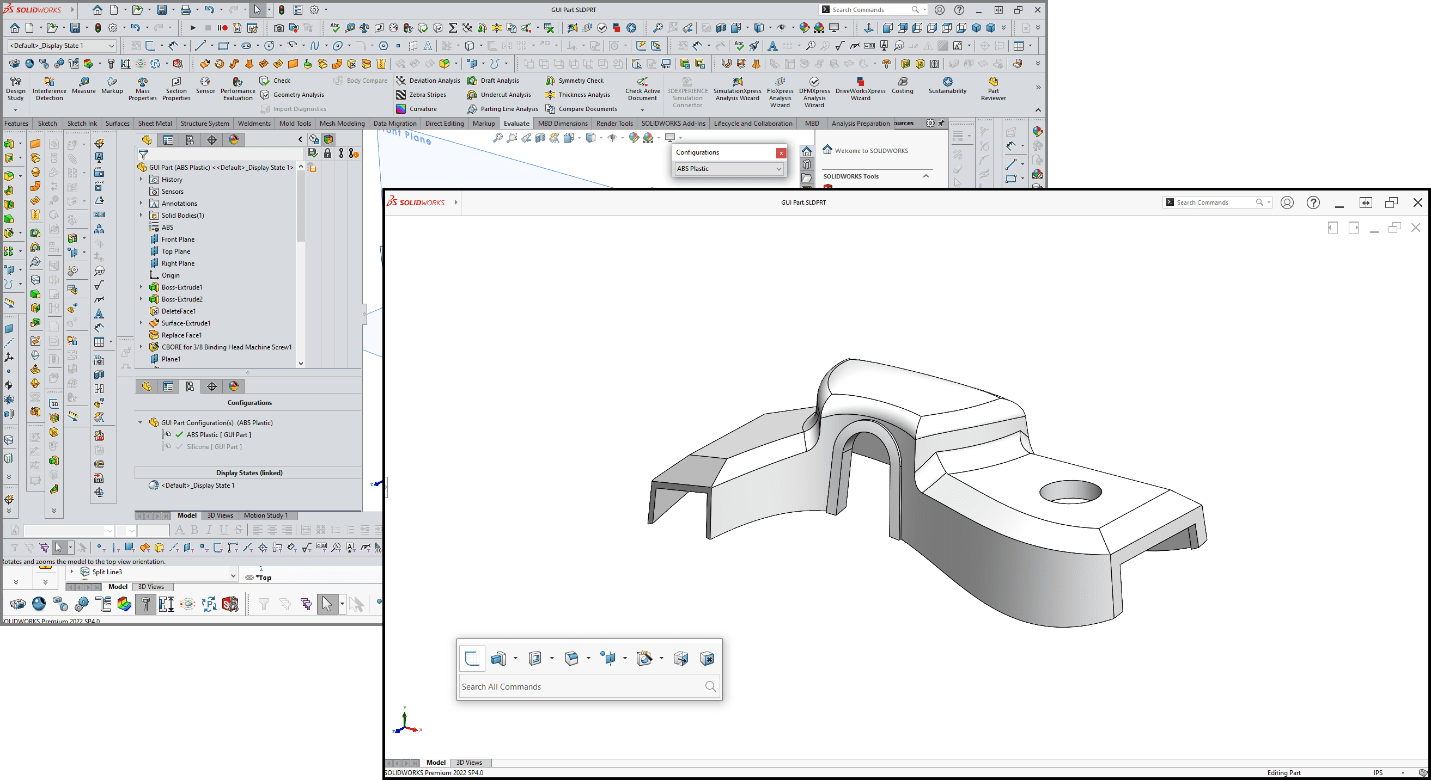Expand Boss-Extrude1 feature
This screenshot has height=780, width=1431.
click(x=141, y=288)
